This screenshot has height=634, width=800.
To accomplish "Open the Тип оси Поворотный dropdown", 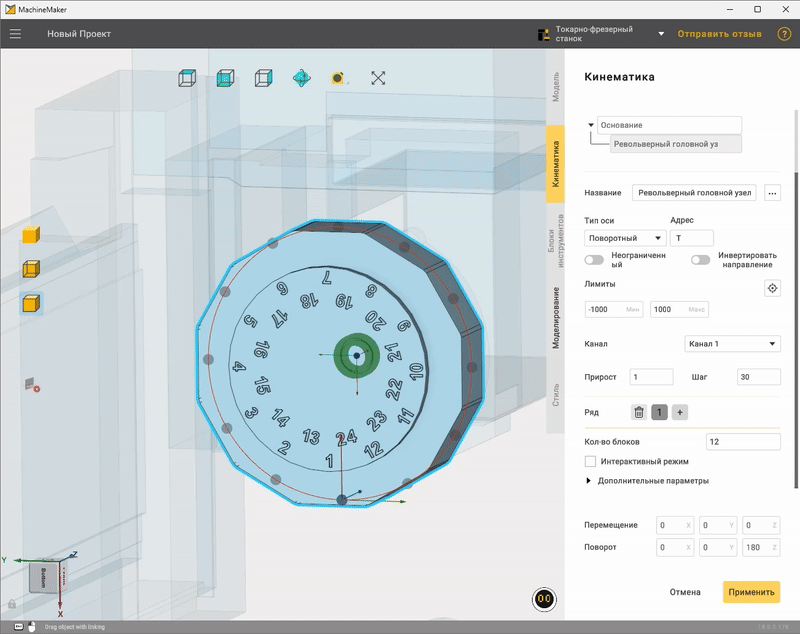I will click(x=625, y=238).
